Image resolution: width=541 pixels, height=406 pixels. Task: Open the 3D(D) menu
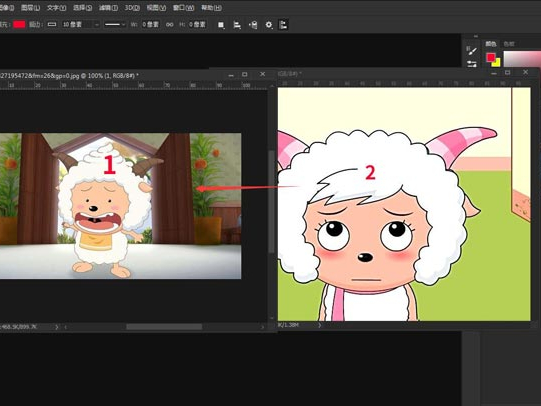[132, 8]
